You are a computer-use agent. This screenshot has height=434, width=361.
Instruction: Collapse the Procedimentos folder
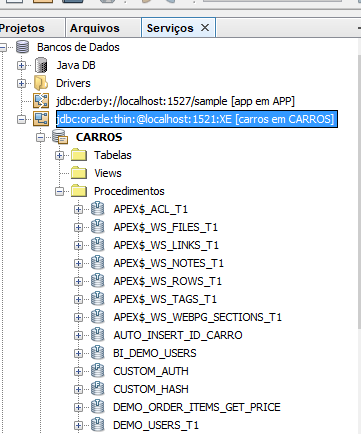click(x=60, y=191)
